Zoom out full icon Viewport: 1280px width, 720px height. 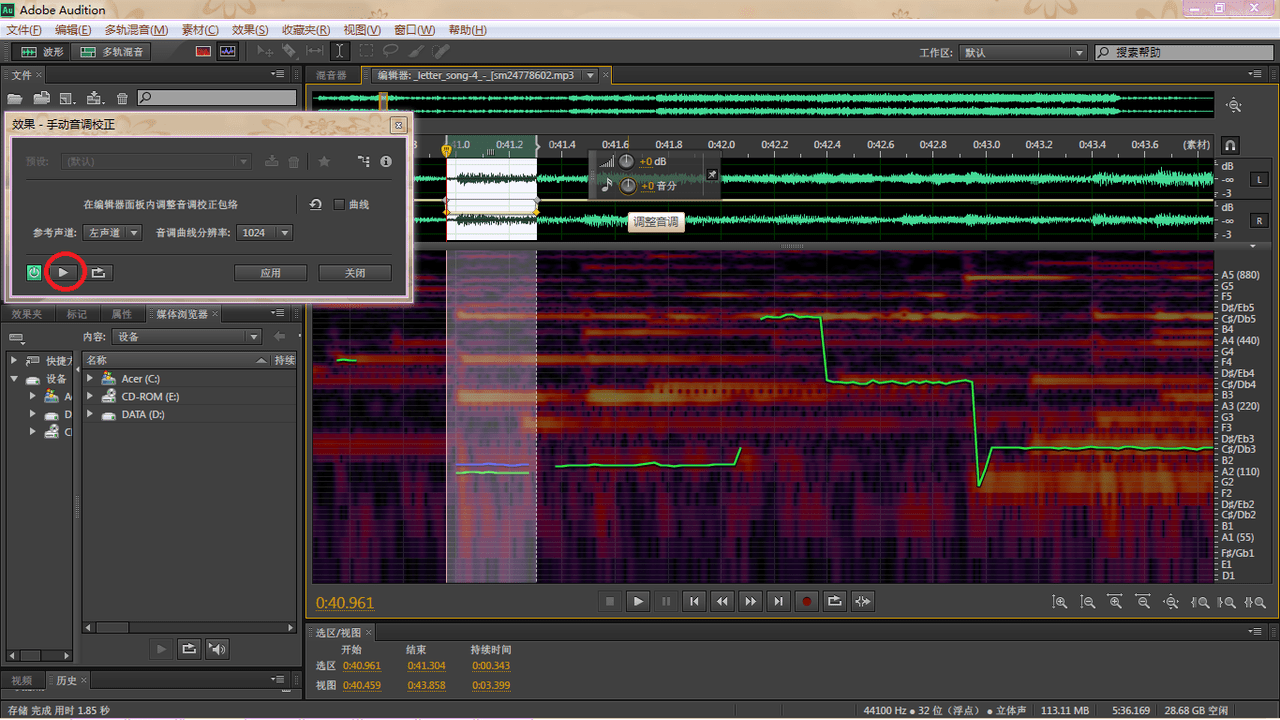click(x=1169, y=601)
